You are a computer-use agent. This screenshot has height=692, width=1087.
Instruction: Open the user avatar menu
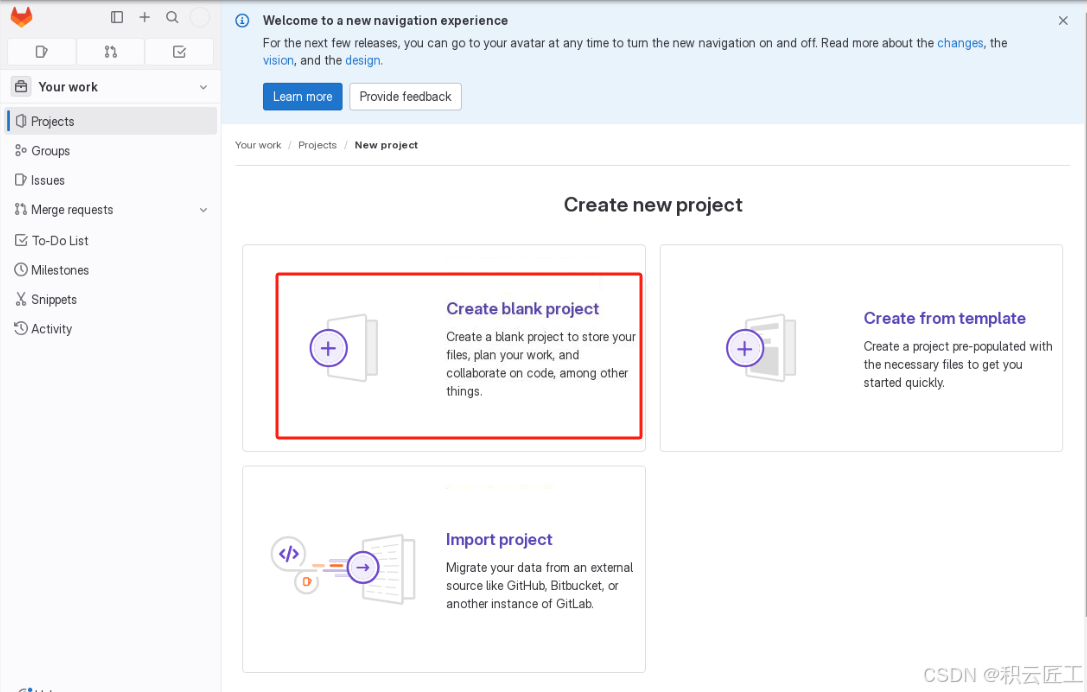tap(200, 17)
